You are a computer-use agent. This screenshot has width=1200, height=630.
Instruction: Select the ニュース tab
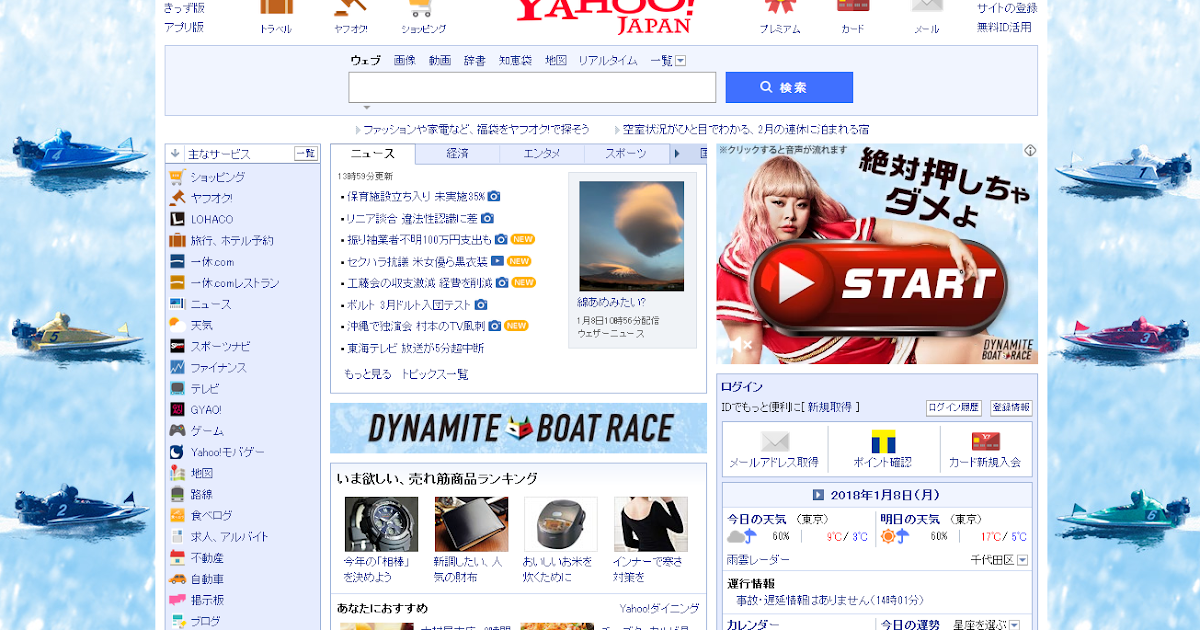coord(372,153)
